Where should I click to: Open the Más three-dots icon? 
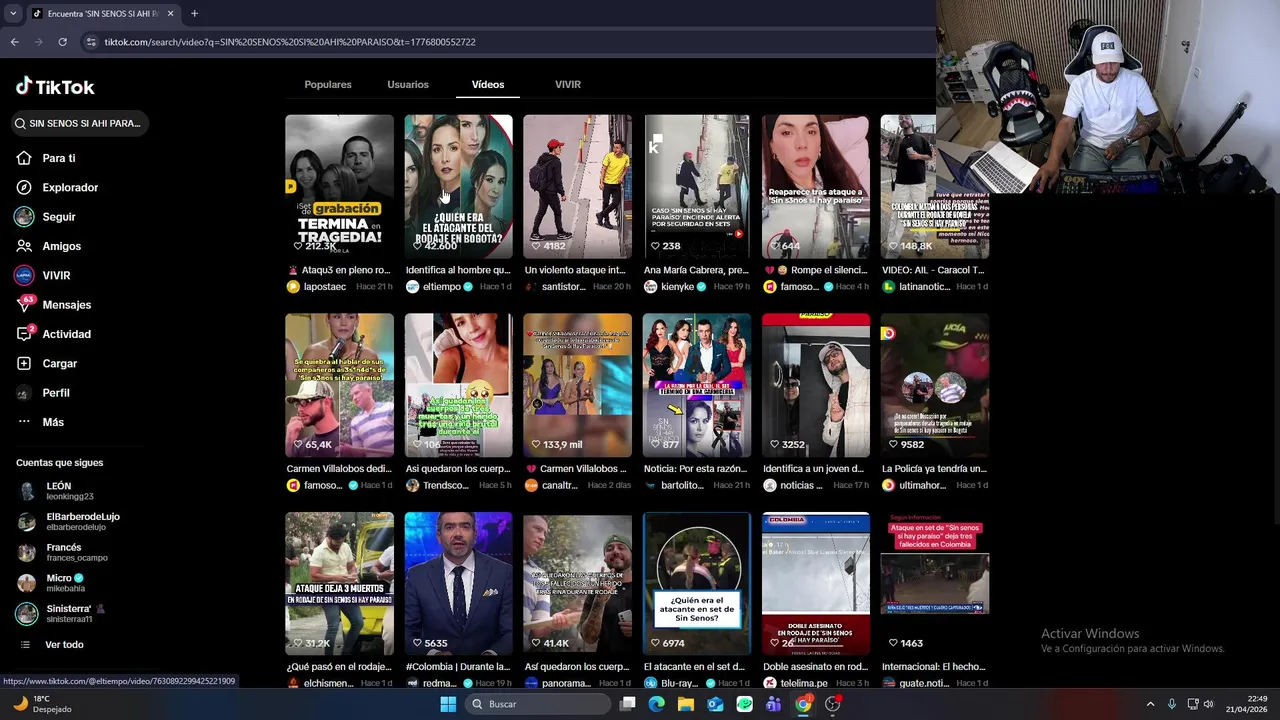pyautogui.click(x=24, y=422)
